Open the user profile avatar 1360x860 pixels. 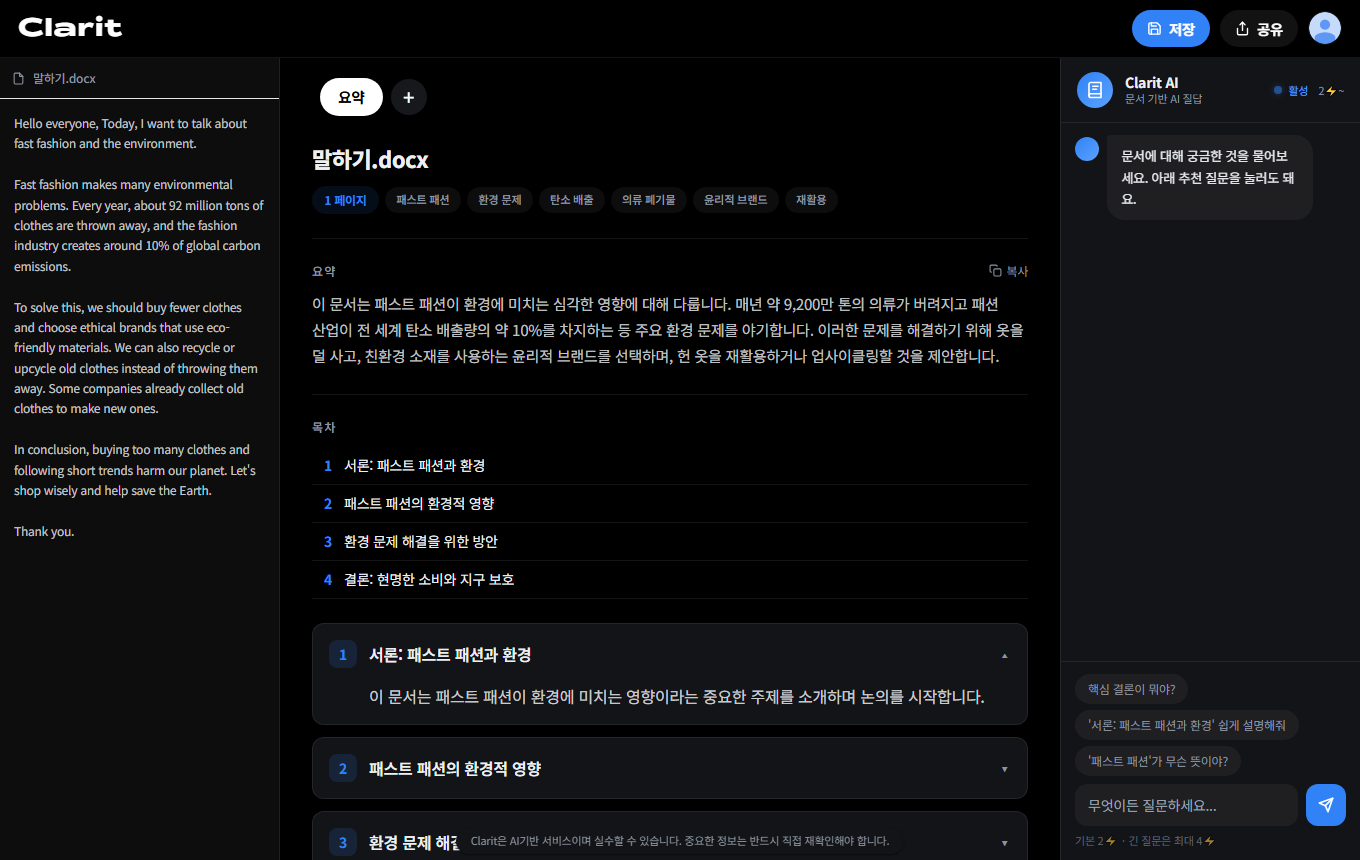tap(1325, 28)
